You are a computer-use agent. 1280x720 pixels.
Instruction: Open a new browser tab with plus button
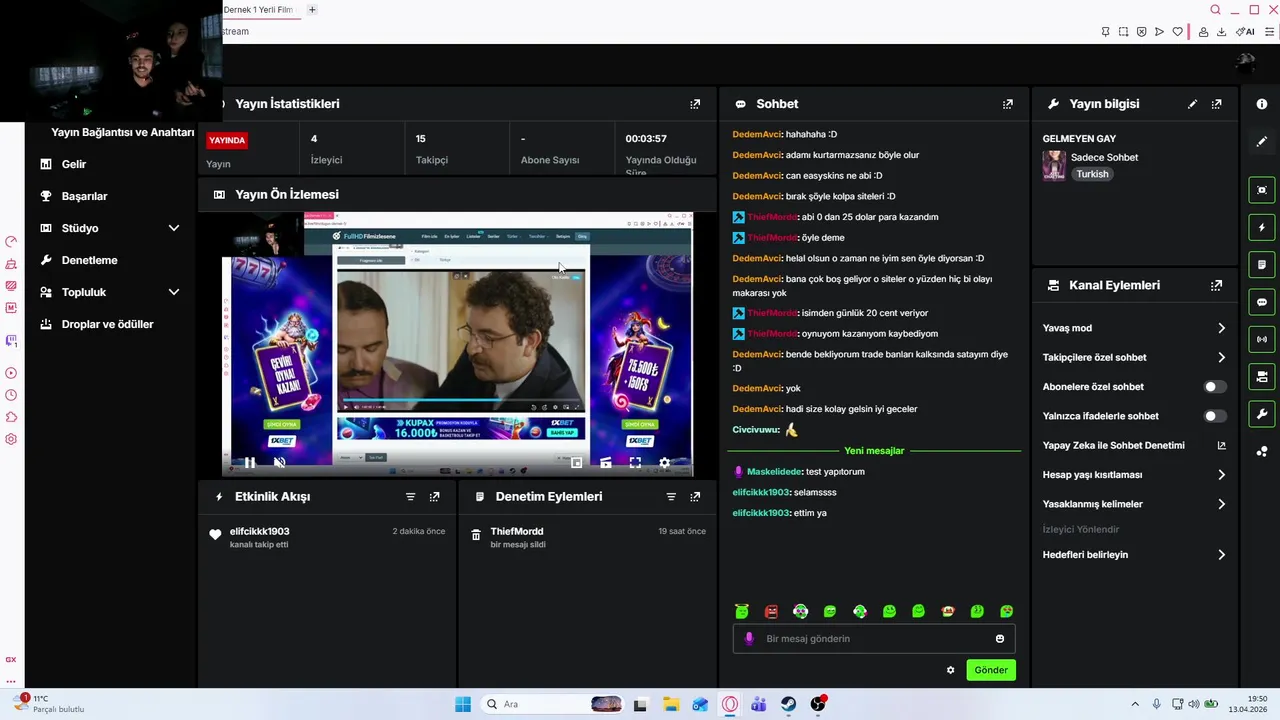(312, 10)
